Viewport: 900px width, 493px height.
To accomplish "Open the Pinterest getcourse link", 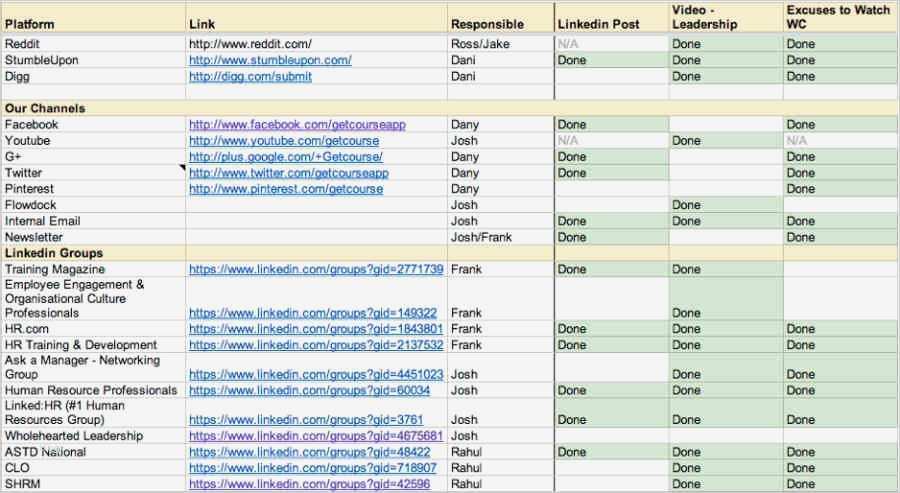I will tap(286, 189).
